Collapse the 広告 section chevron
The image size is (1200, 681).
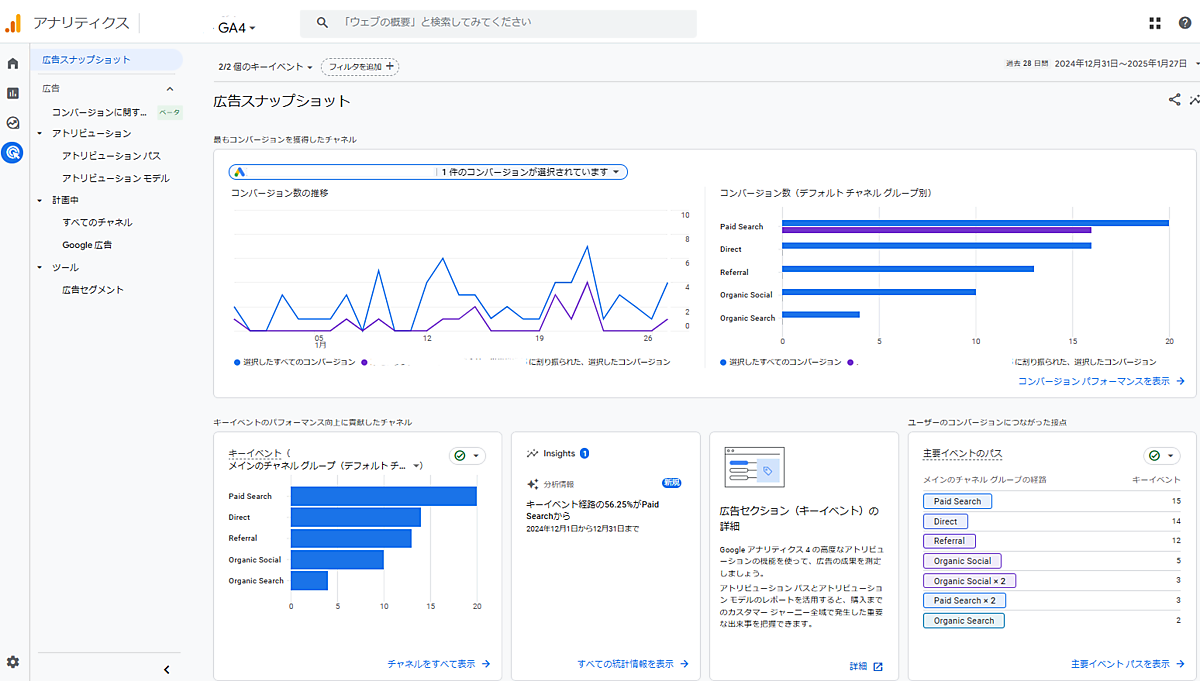[169, 89]
